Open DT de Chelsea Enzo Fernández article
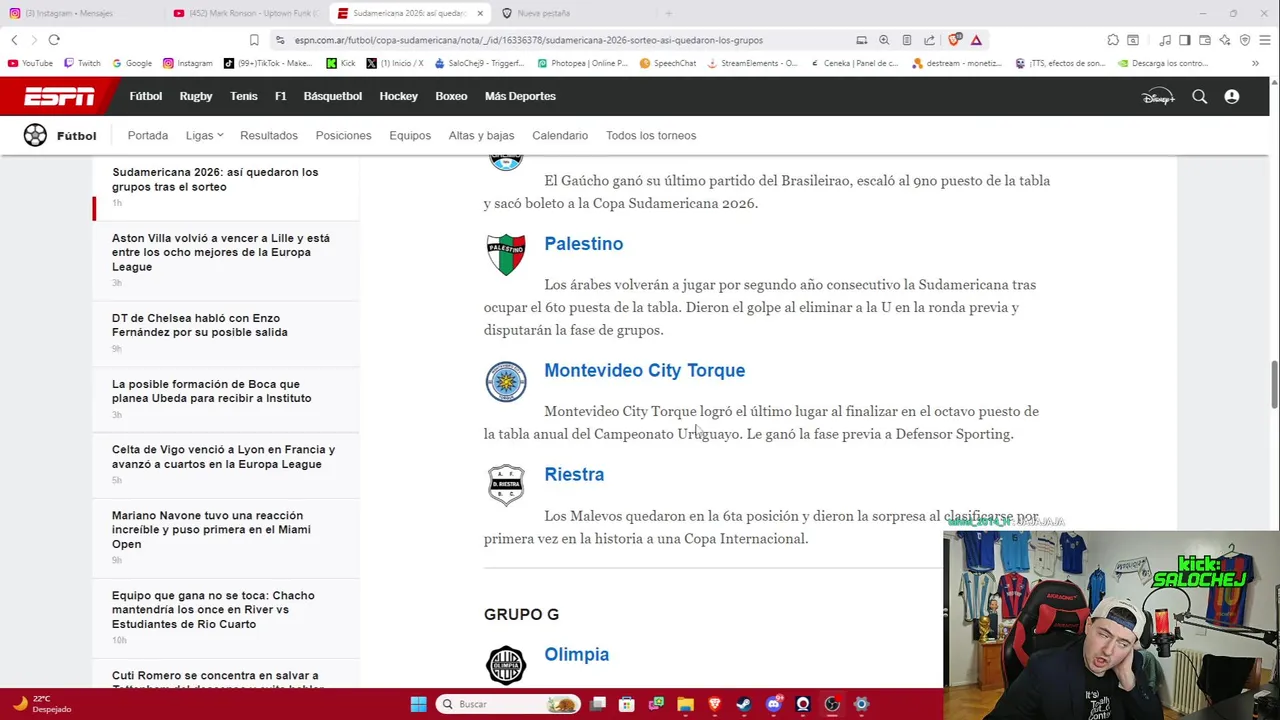Image resolution: width=1280 pixels, height=720 pixels. tap(200, 325)
